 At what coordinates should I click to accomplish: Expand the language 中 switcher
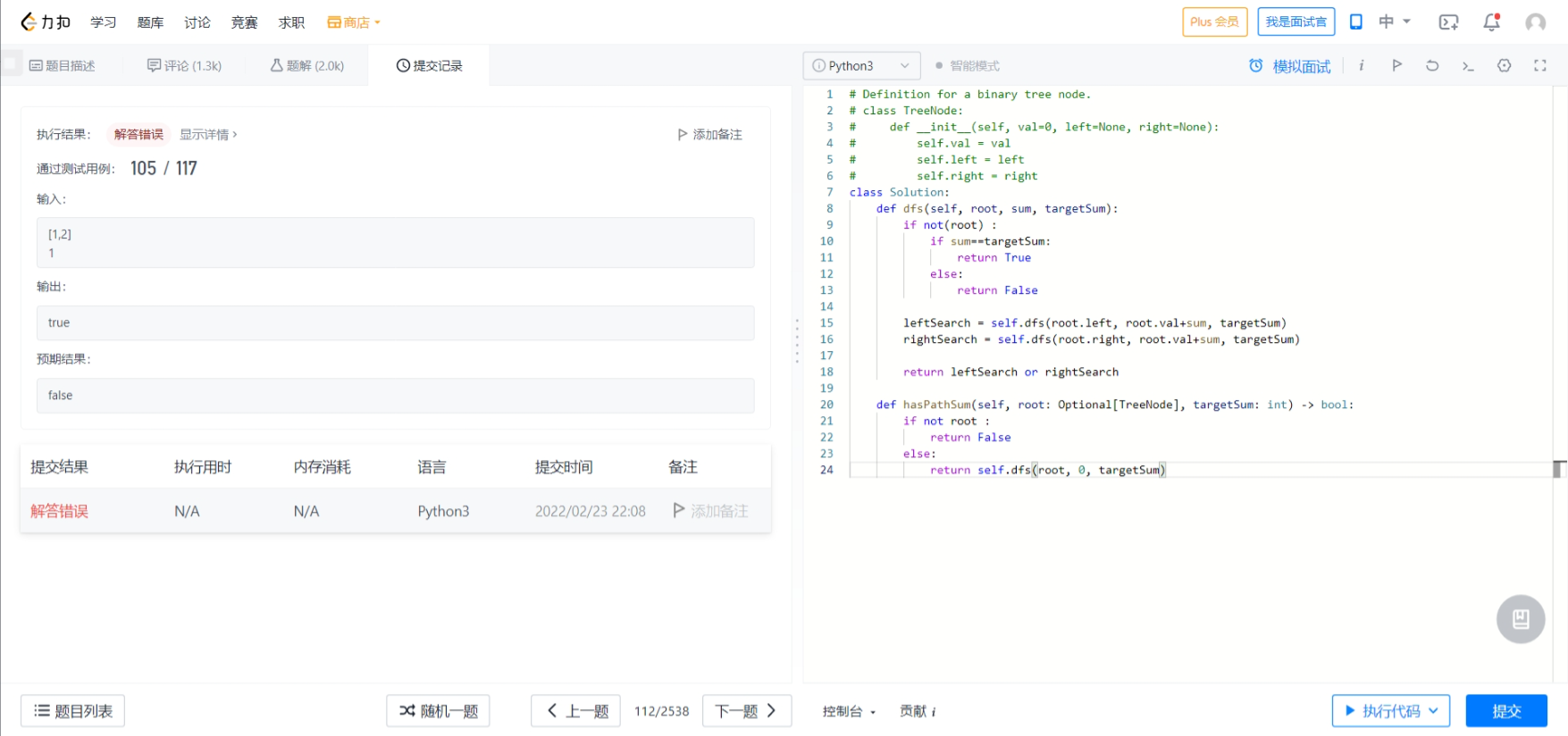point(1394,21)
